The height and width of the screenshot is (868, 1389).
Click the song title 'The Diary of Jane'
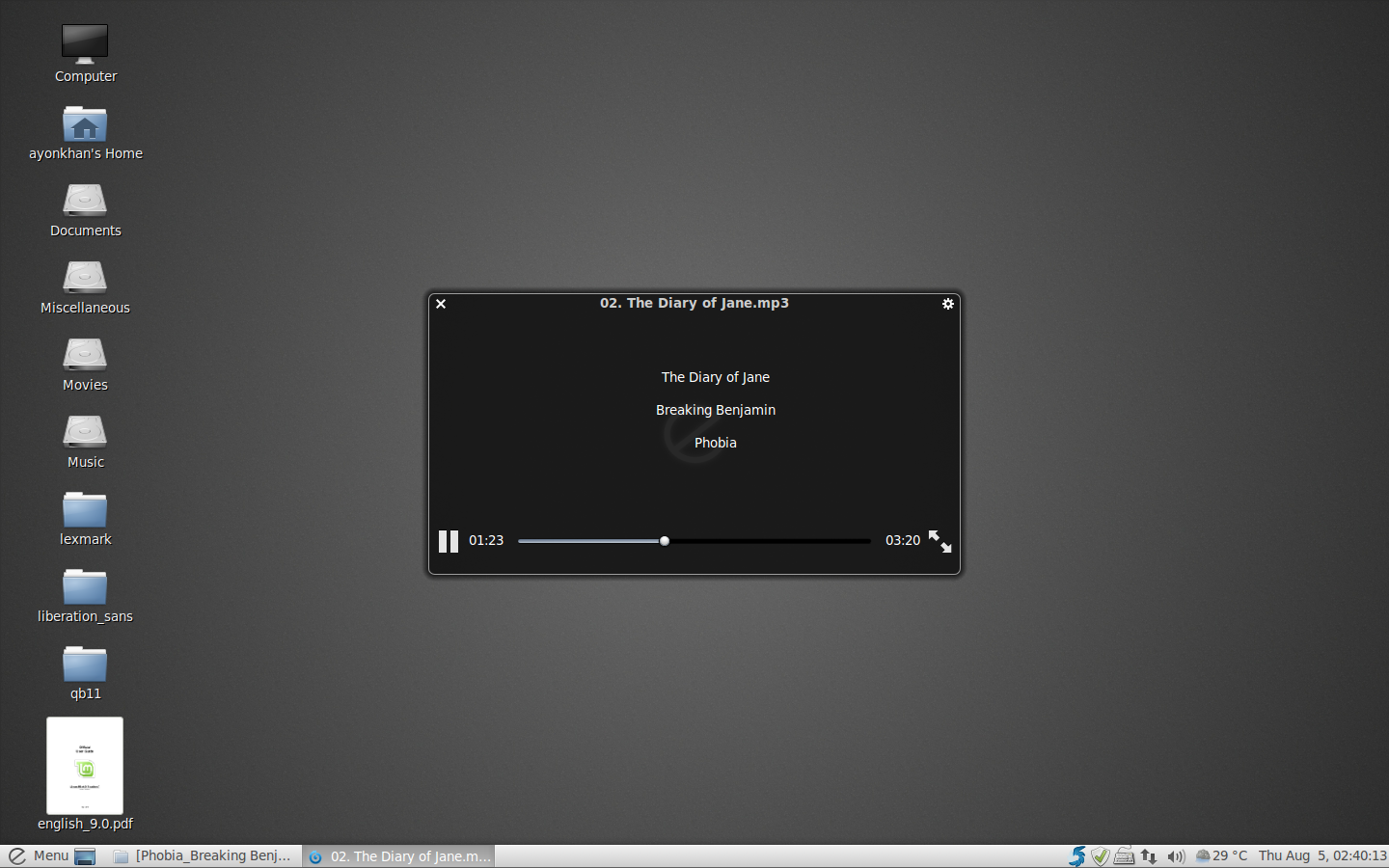pos(716,377)
